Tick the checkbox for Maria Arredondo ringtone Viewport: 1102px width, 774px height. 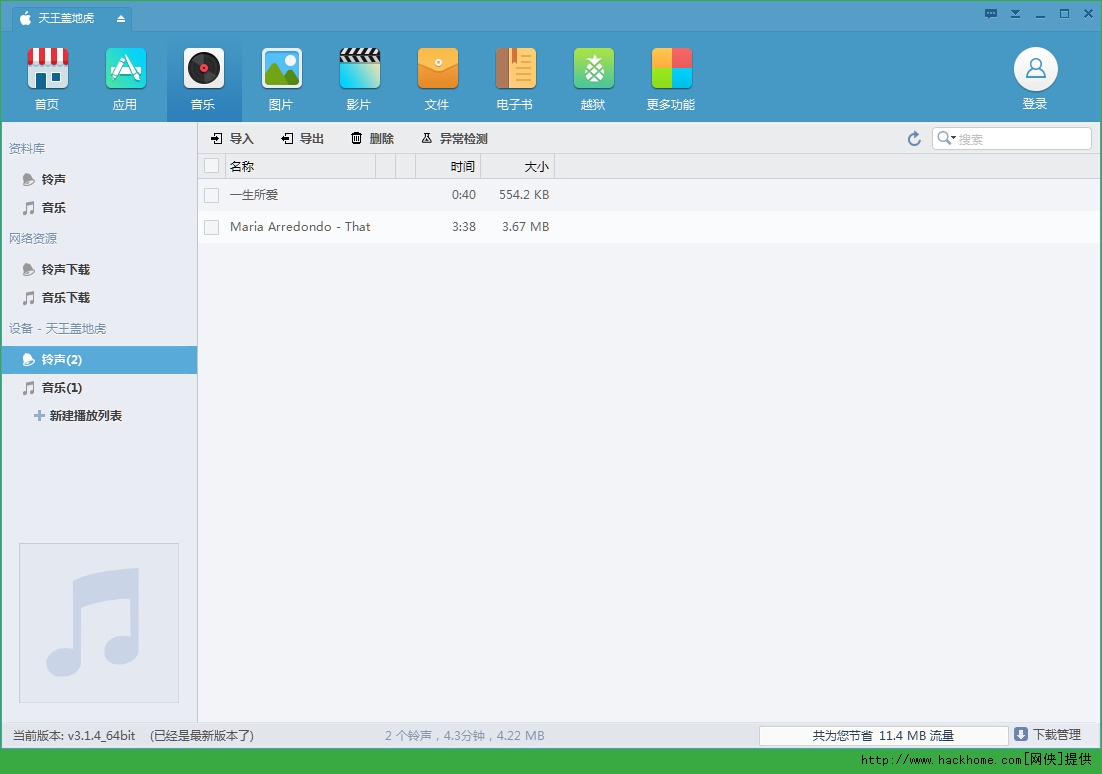pyautogui.click(x=211, y=227)
